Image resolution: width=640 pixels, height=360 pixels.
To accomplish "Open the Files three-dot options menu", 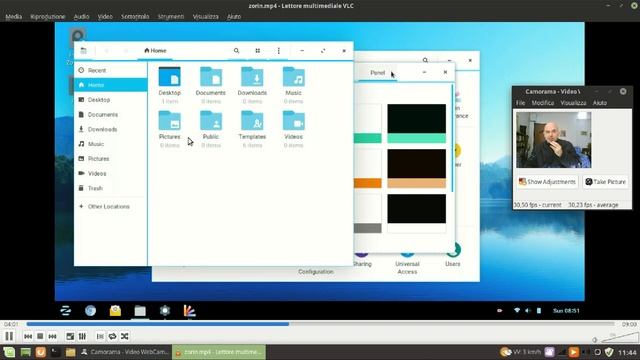I will click(x=279, y=51).
